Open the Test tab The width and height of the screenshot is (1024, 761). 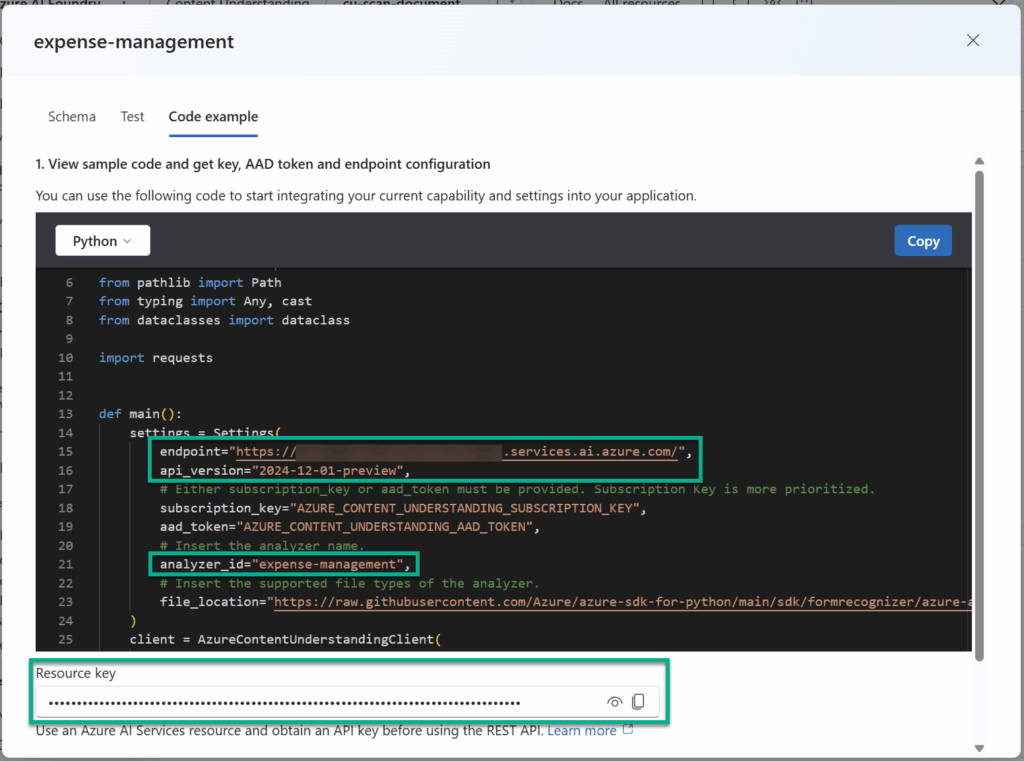pyautogui.click(x=133, y=116)
